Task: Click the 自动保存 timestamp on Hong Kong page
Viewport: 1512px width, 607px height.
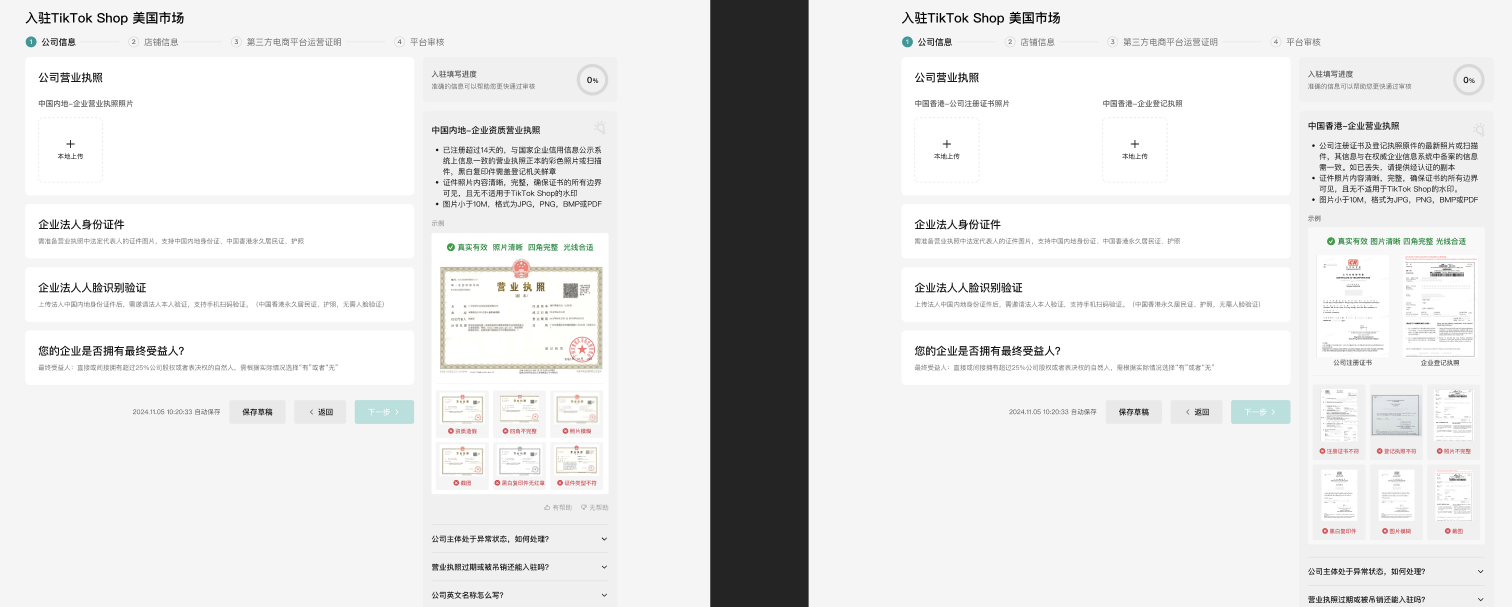Action: pyautogui.click(x=1052, y=412)
